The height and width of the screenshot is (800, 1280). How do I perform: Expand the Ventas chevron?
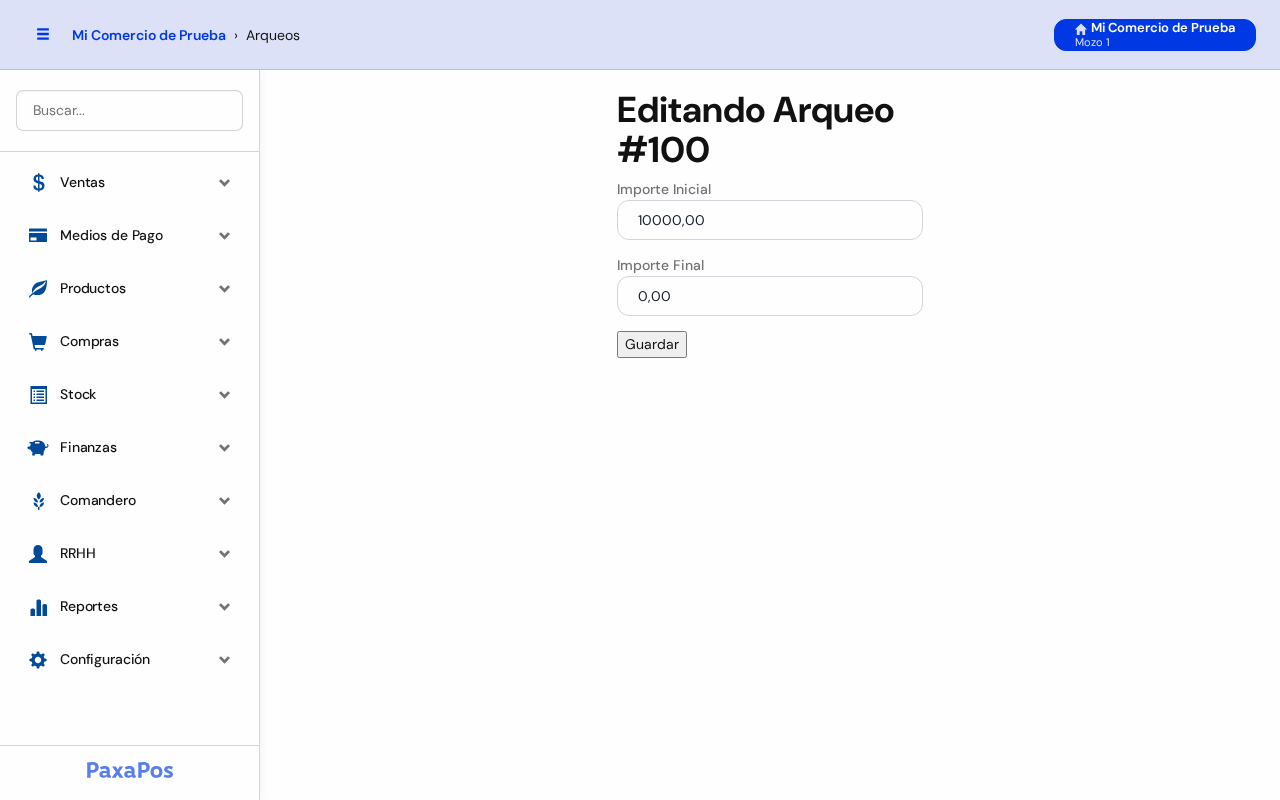coord(225,182)
